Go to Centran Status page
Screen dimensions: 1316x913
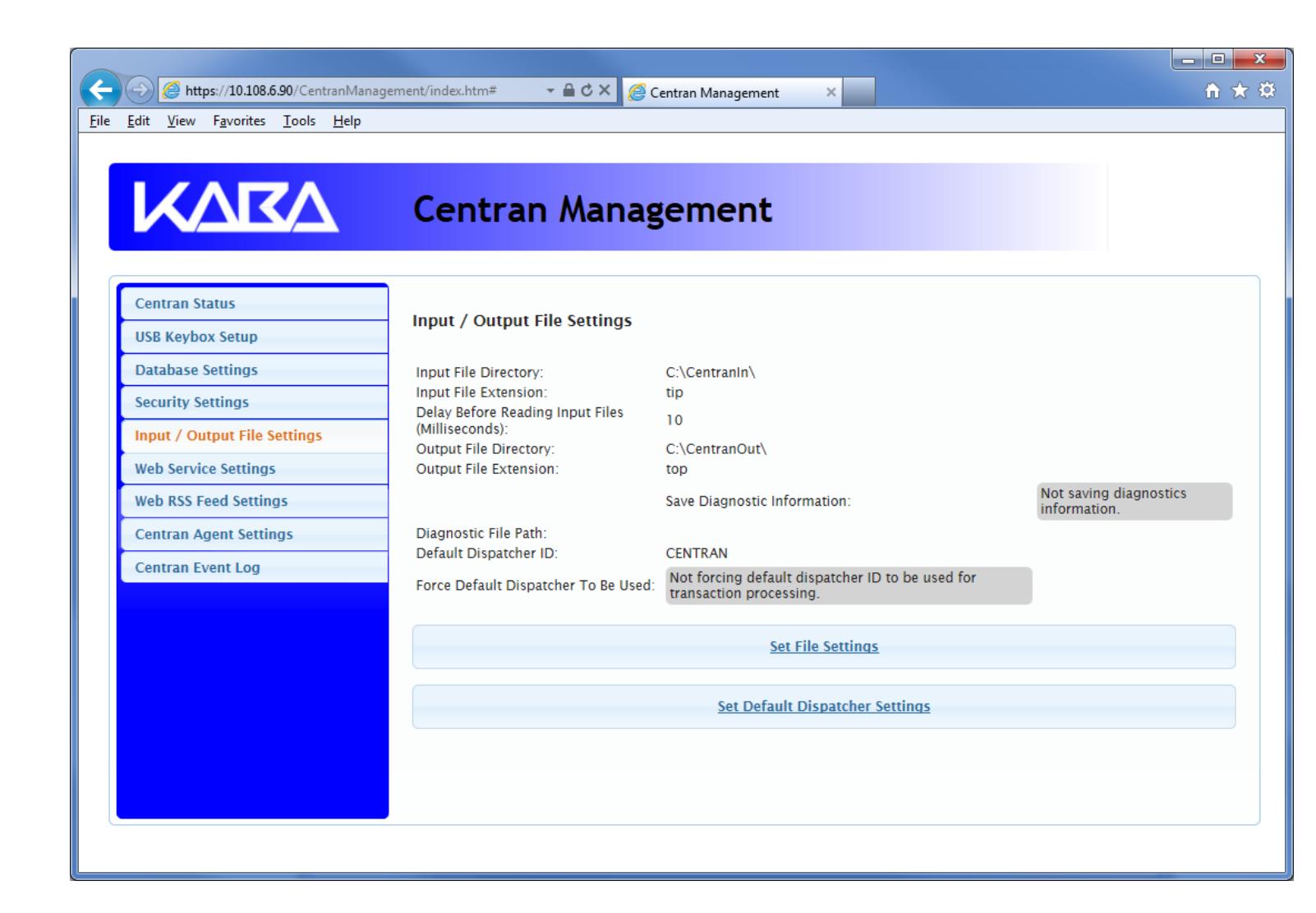coord(255,303)
